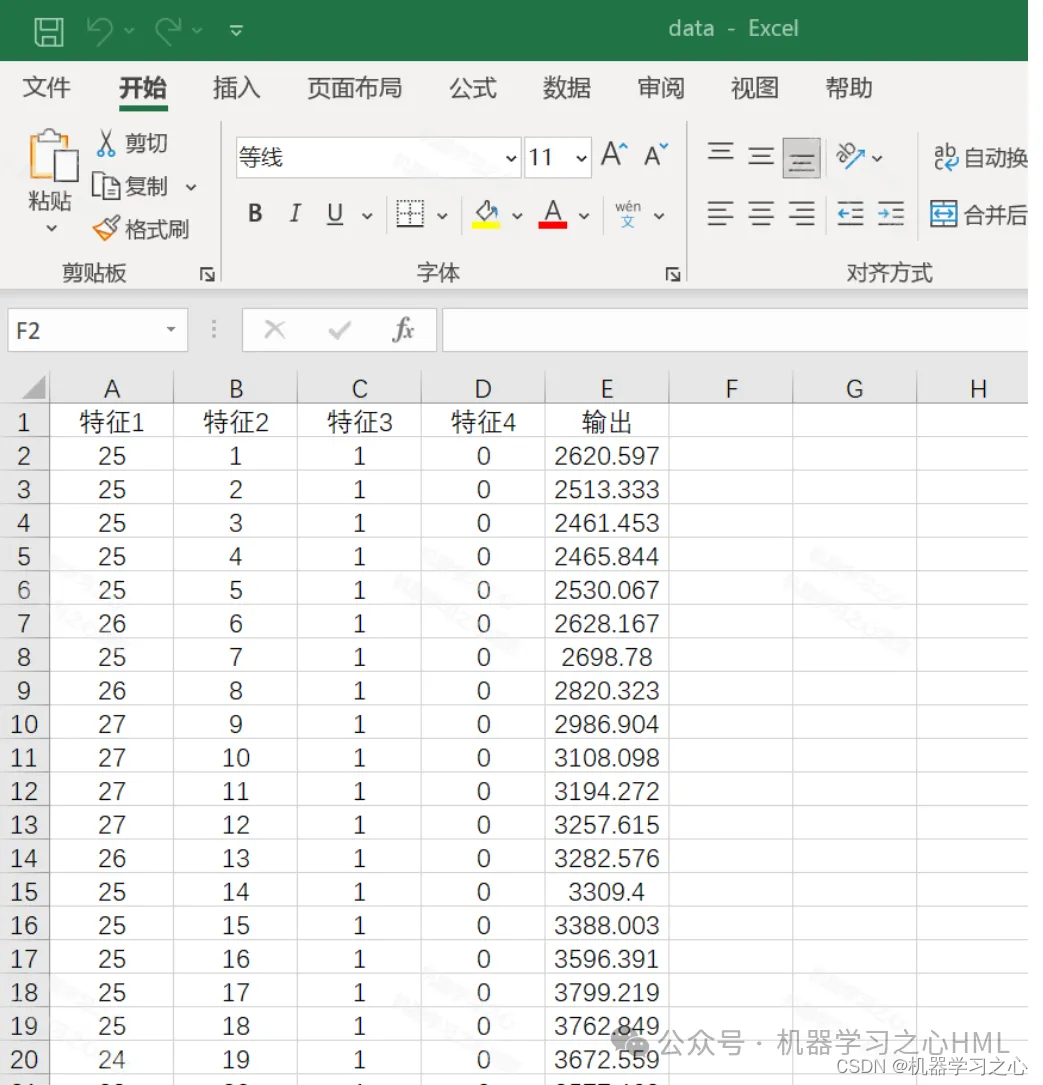Expand the text orientation dropdown arrow
The width and height of the screenshot is (1043, 1085).
point(878,158)
